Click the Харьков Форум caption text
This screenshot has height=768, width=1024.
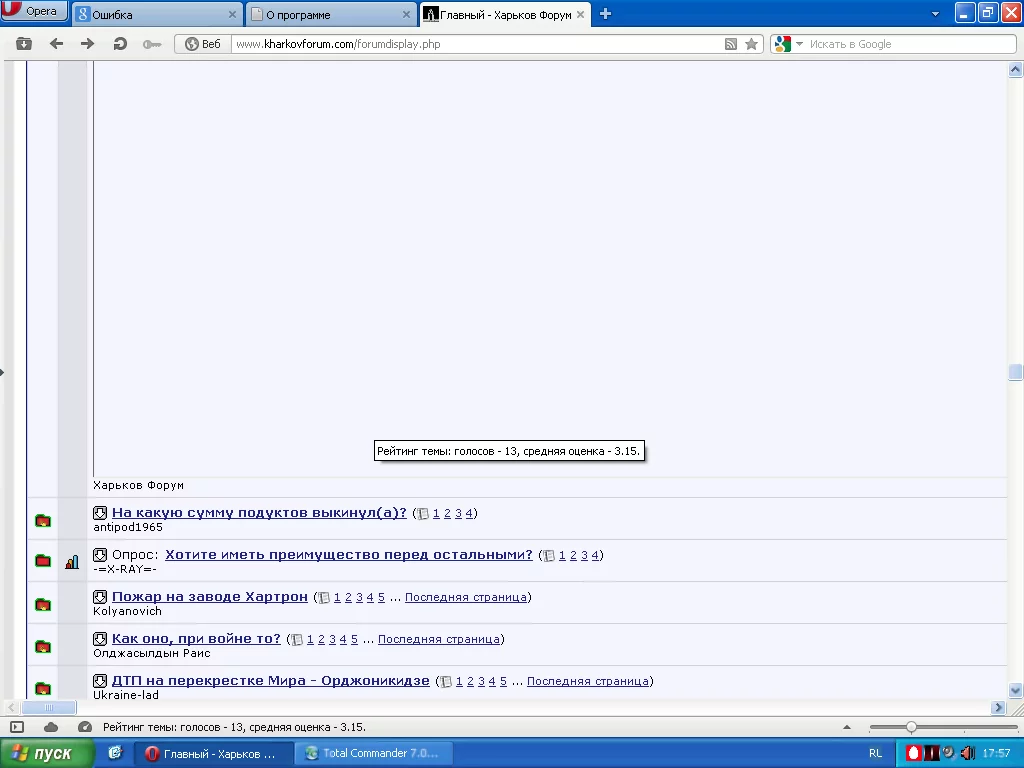click(x=138, y=485)
